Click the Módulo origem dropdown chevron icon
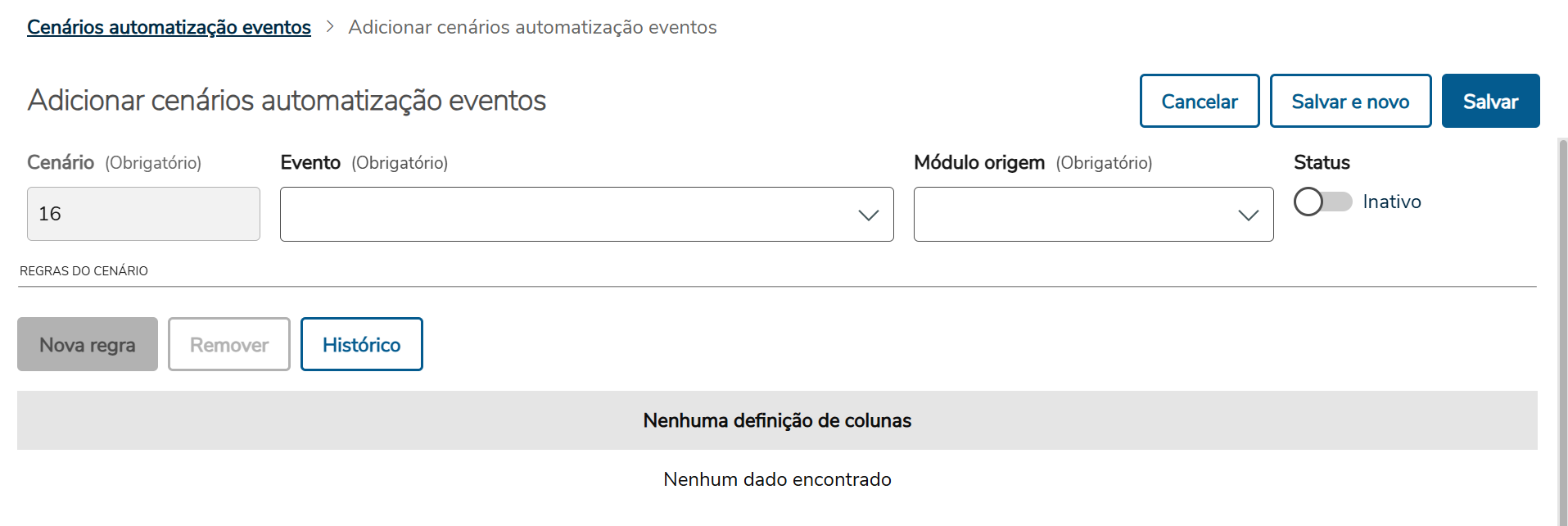1568x526 pixels. 1248,215
